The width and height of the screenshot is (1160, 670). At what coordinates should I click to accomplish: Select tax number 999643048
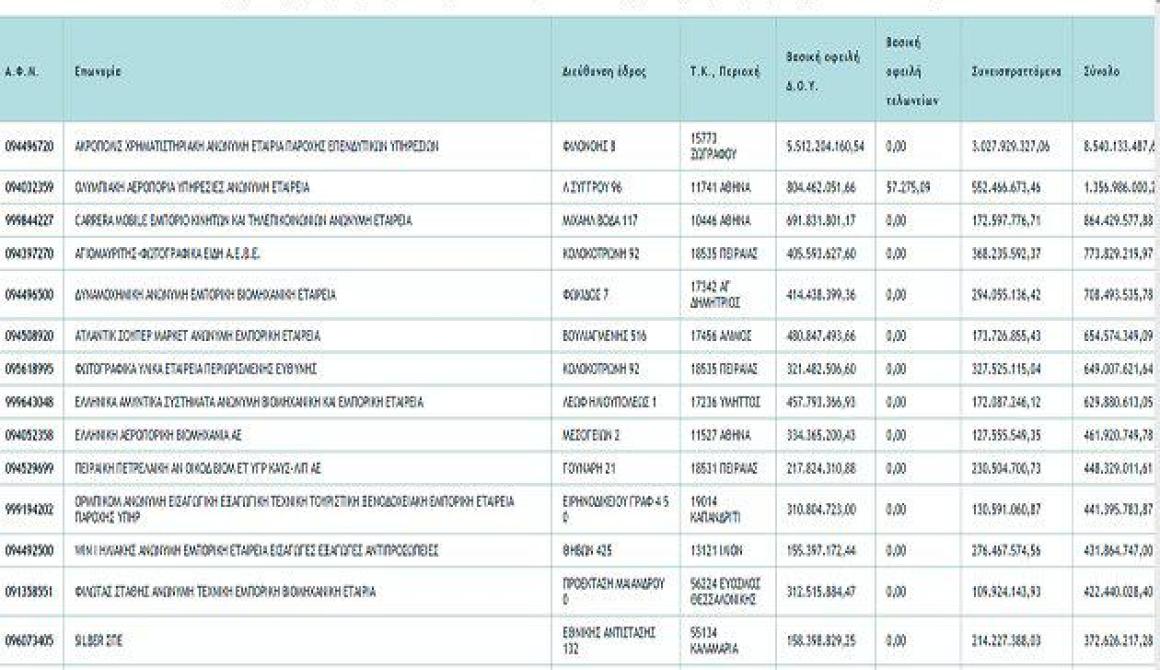click(29, 402)
